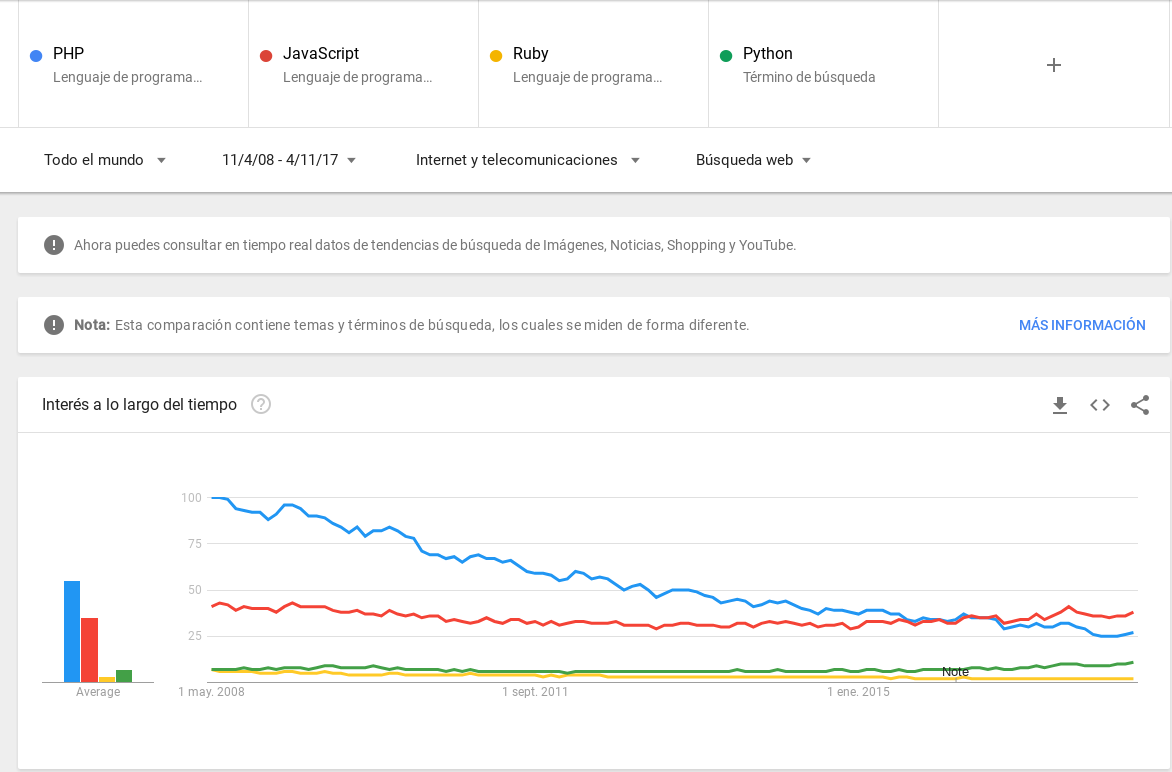Open the chart help question mark icon
Image resolution: width=1172 pixels, height=772 pixels.
[x=260, y=405]
